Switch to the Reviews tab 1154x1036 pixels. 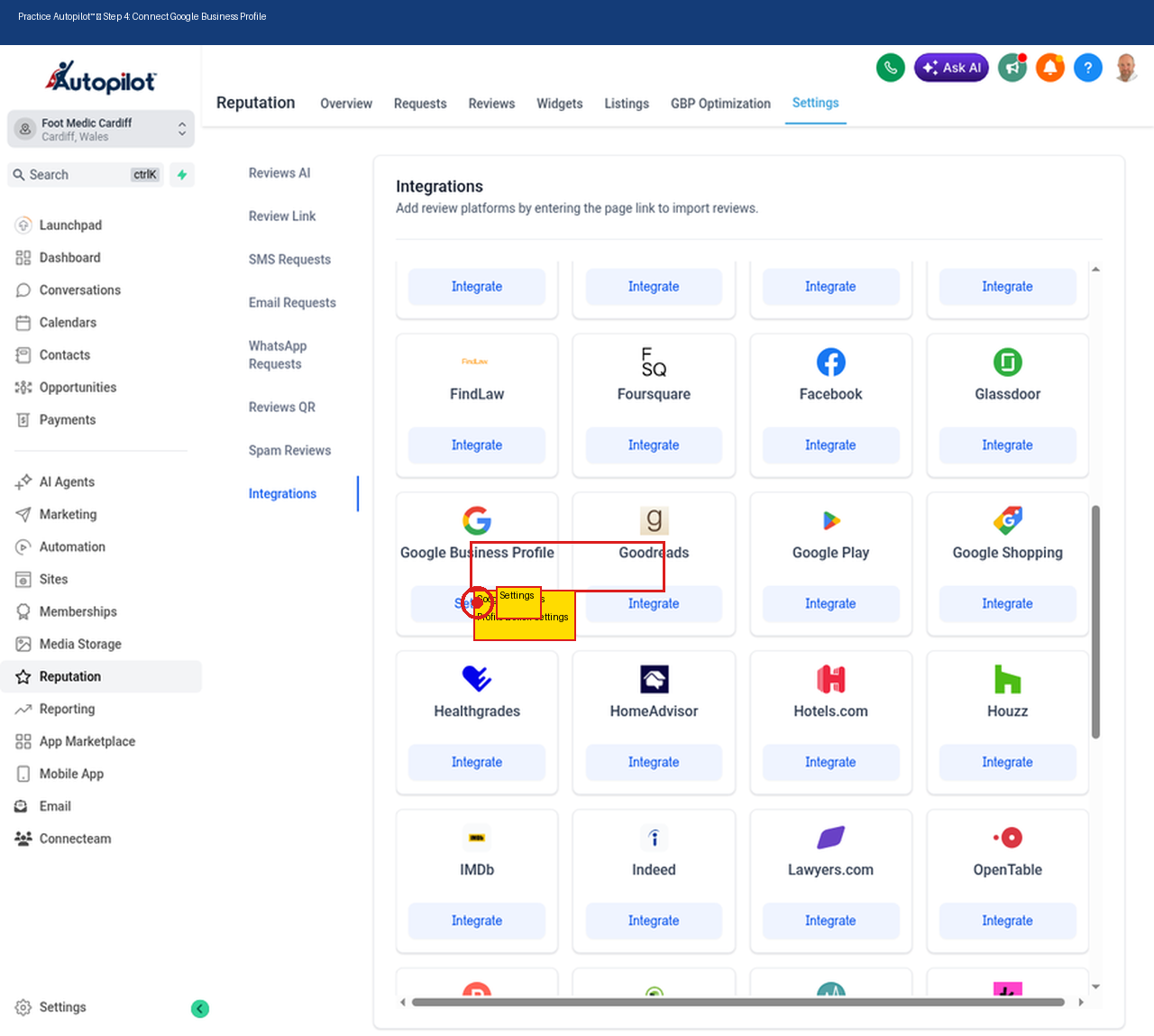click(x=491, y=104)
